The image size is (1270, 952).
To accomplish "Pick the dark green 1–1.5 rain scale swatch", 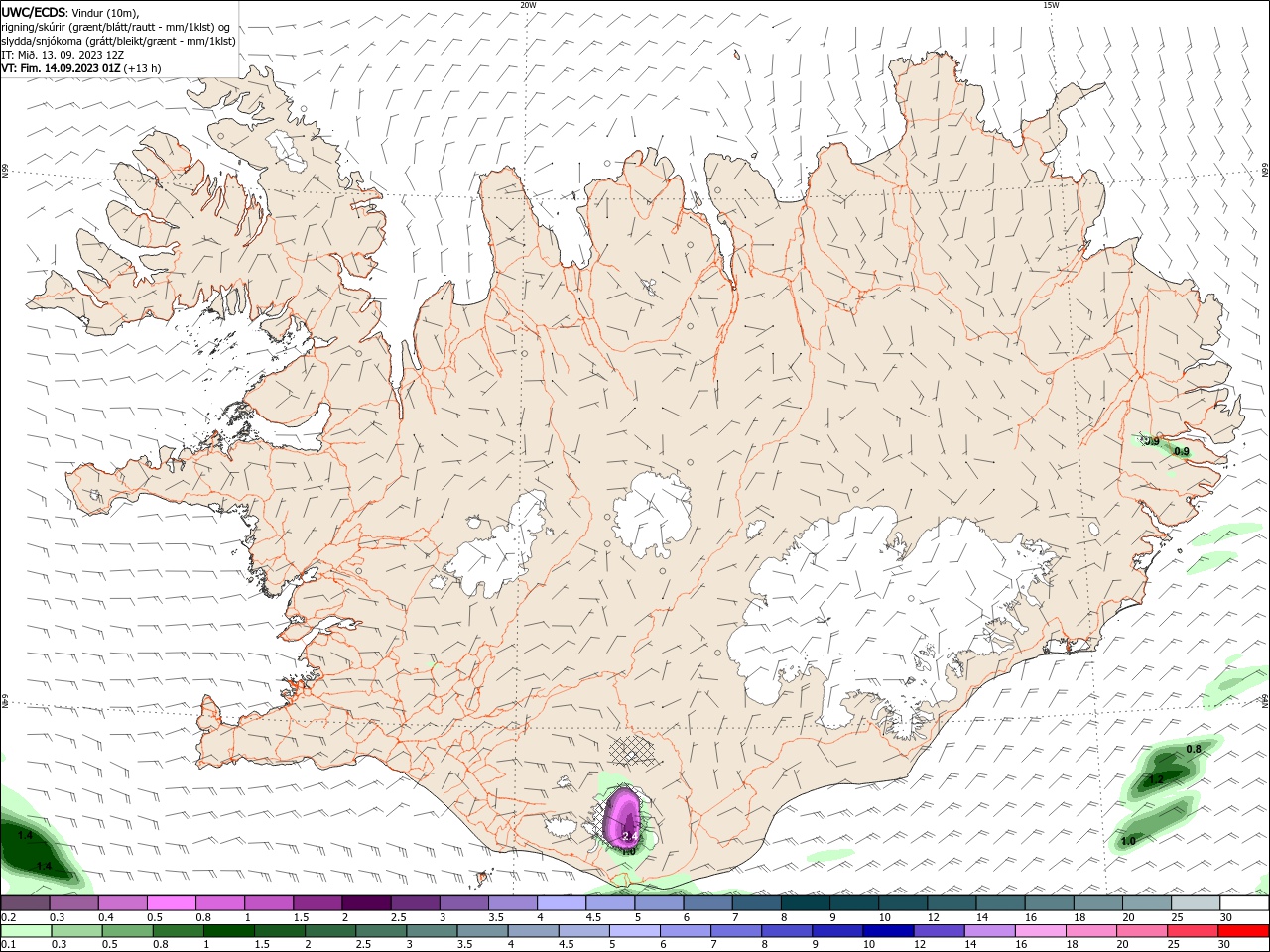I will pyautogui.click(x=229, y=931).
